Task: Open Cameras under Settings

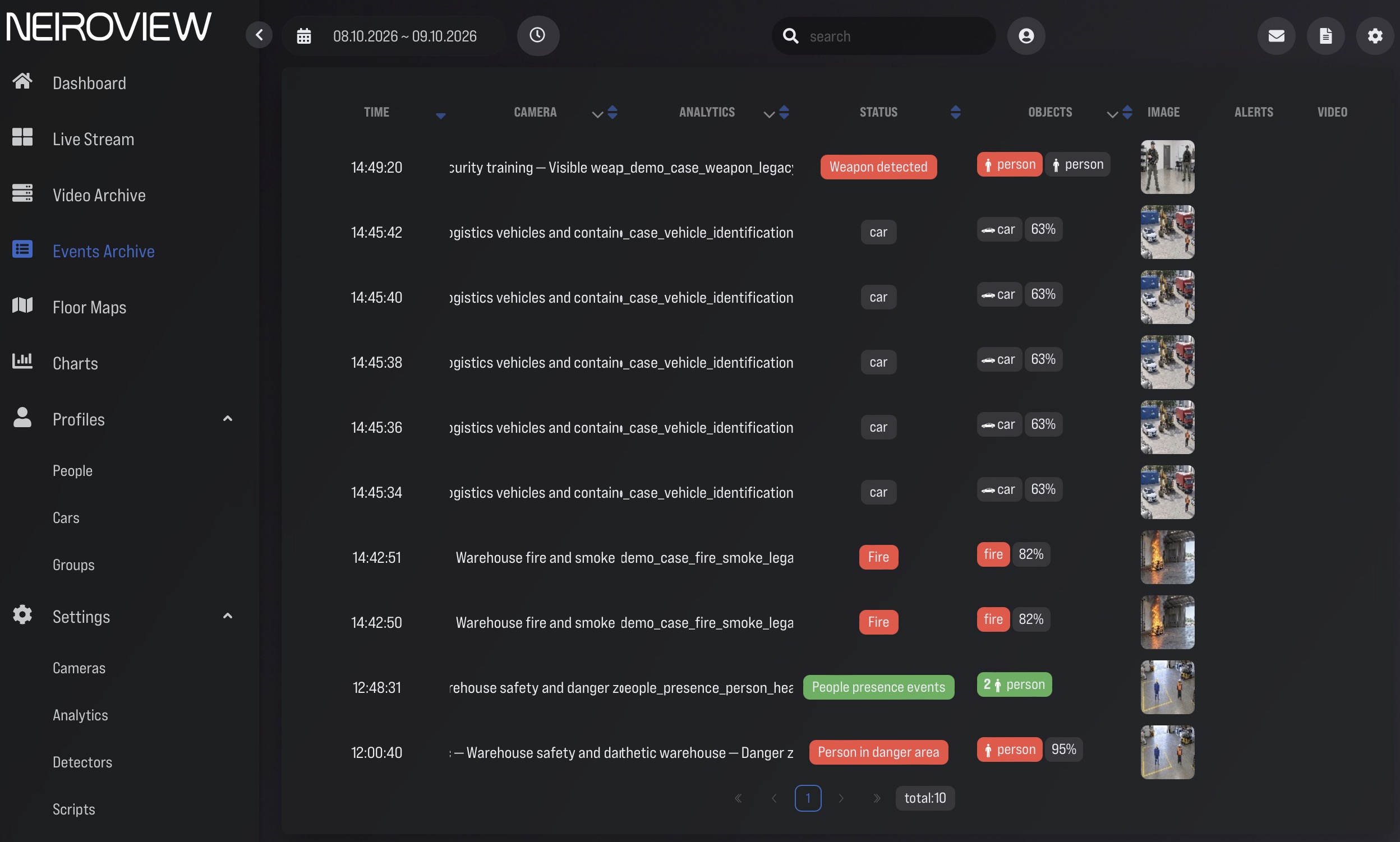Action: click(79, 668)
